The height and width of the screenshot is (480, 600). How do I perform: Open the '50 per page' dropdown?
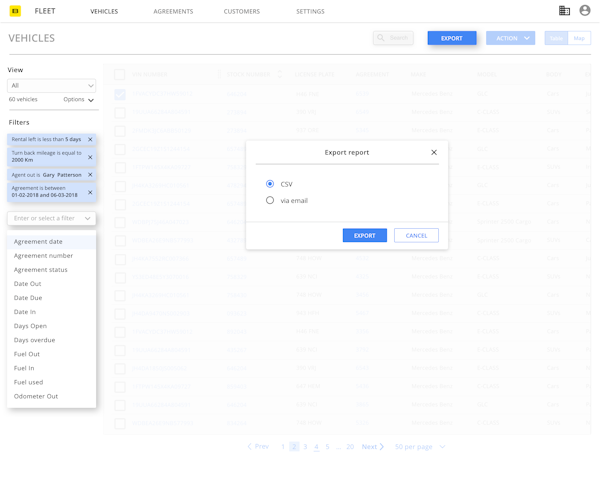[x=420, y=447]
